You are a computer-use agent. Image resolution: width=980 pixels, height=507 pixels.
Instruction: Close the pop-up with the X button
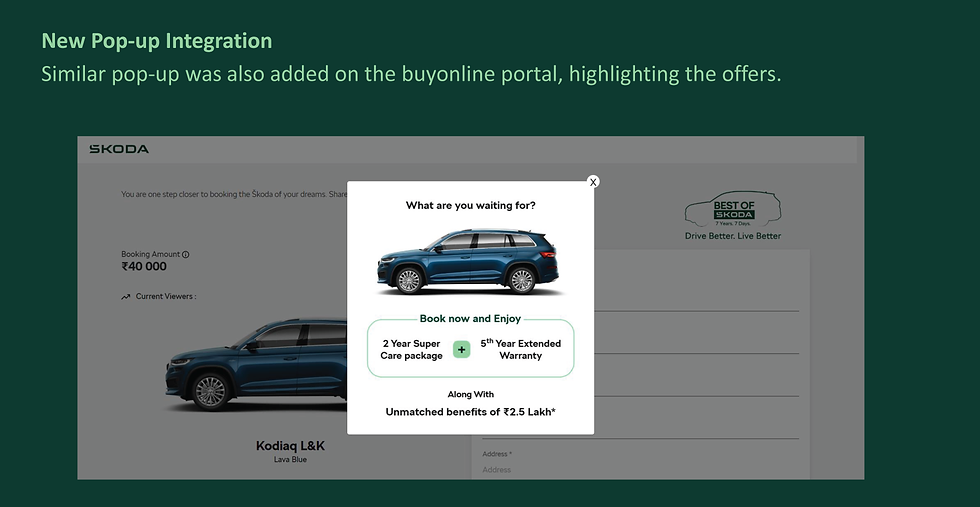coord(593,181)
